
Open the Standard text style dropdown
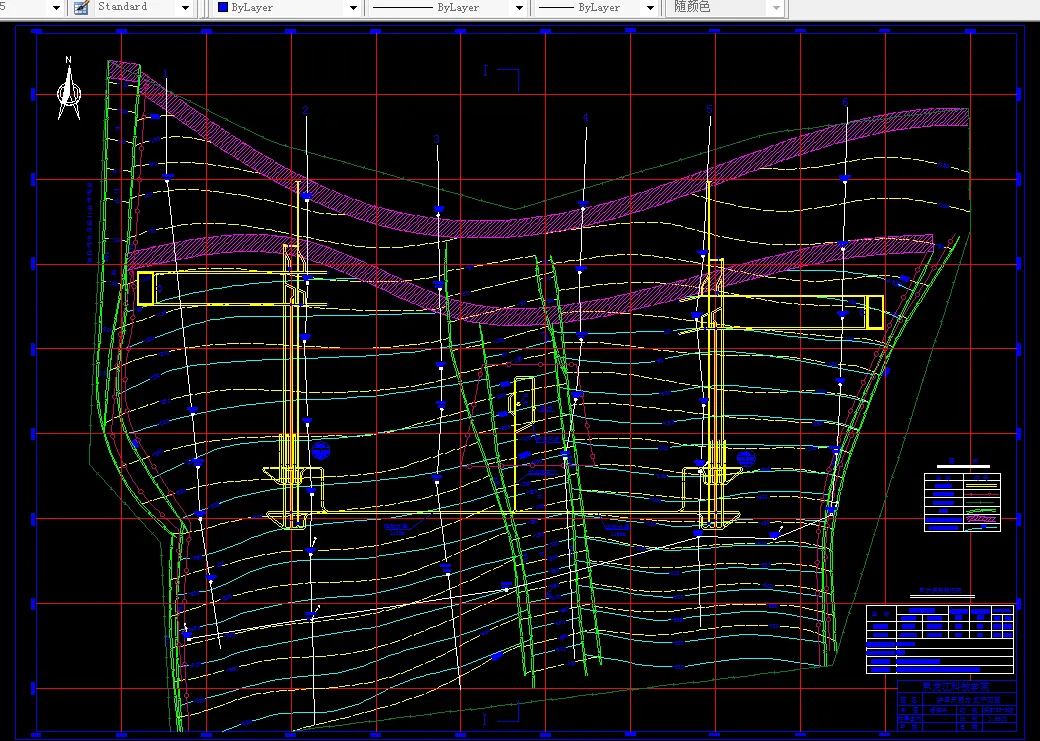click(185, 8)
